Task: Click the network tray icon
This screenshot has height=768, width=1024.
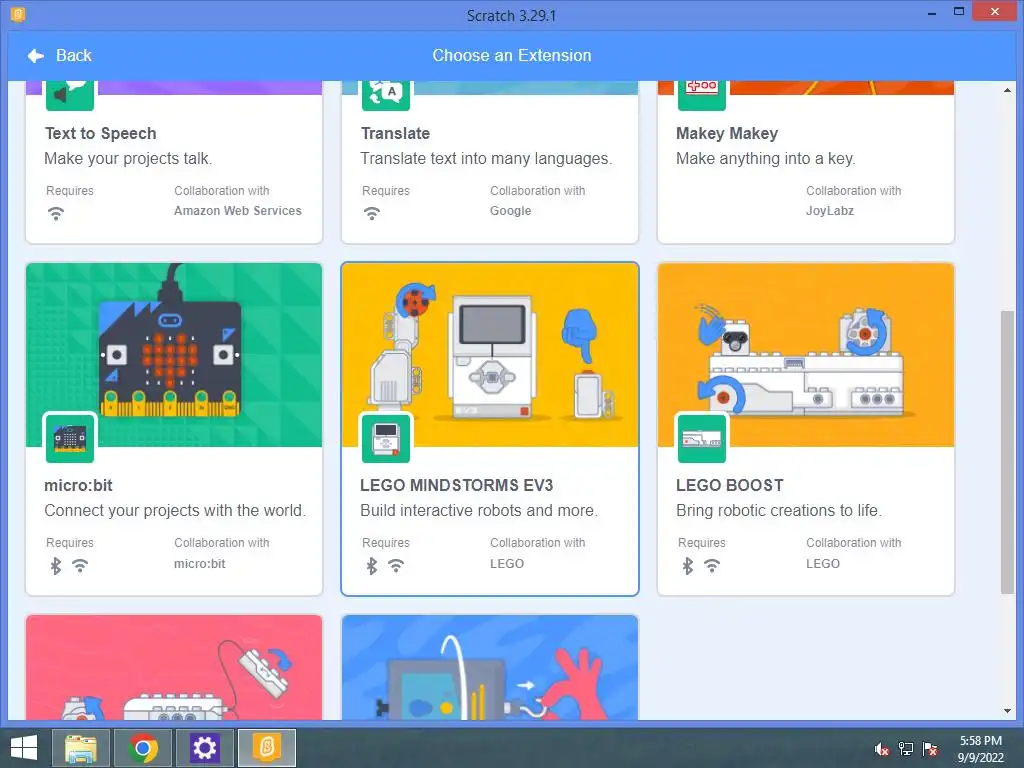Action: pos(906,749)
